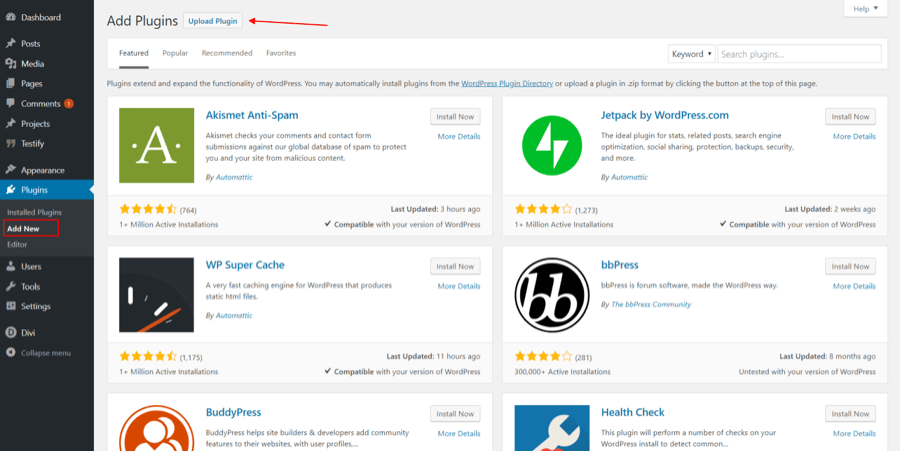Screen dimensions: 900x451
Task: Click the Search plugins input field
Action: click(x=799, y=54)
